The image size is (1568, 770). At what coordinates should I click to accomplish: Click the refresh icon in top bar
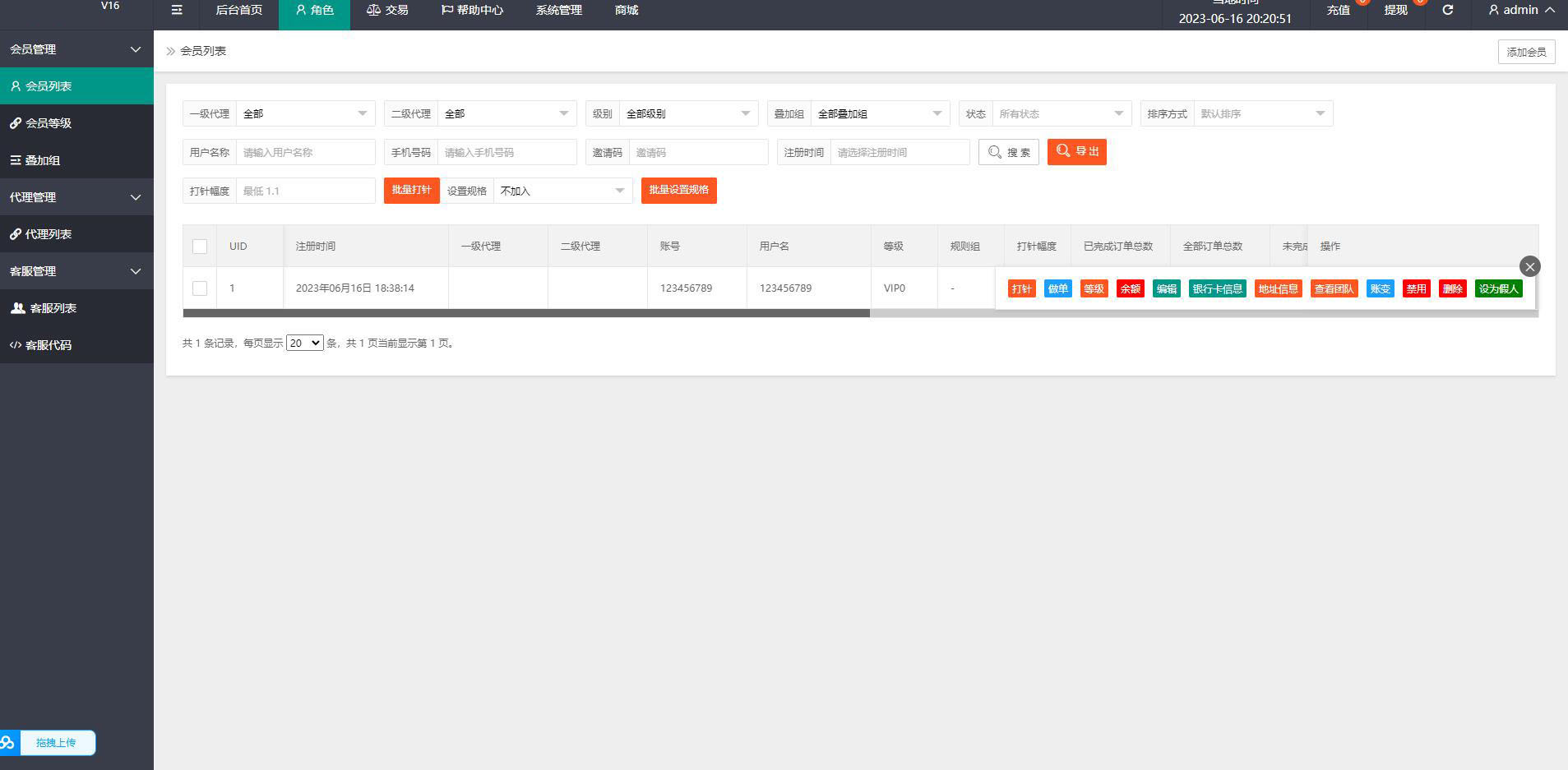pyautogui.click(x=1448, y=11)
